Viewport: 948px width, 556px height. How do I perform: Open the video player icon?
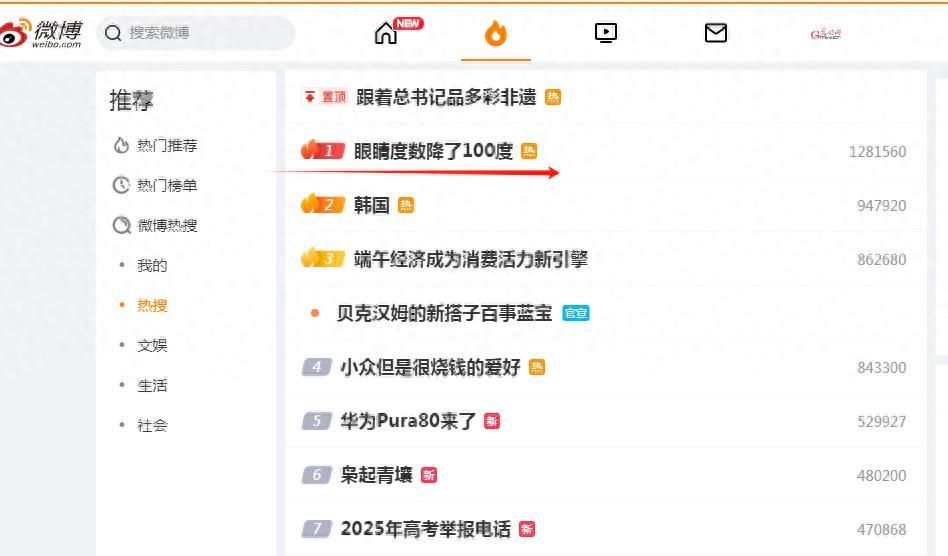pos(606,33)
